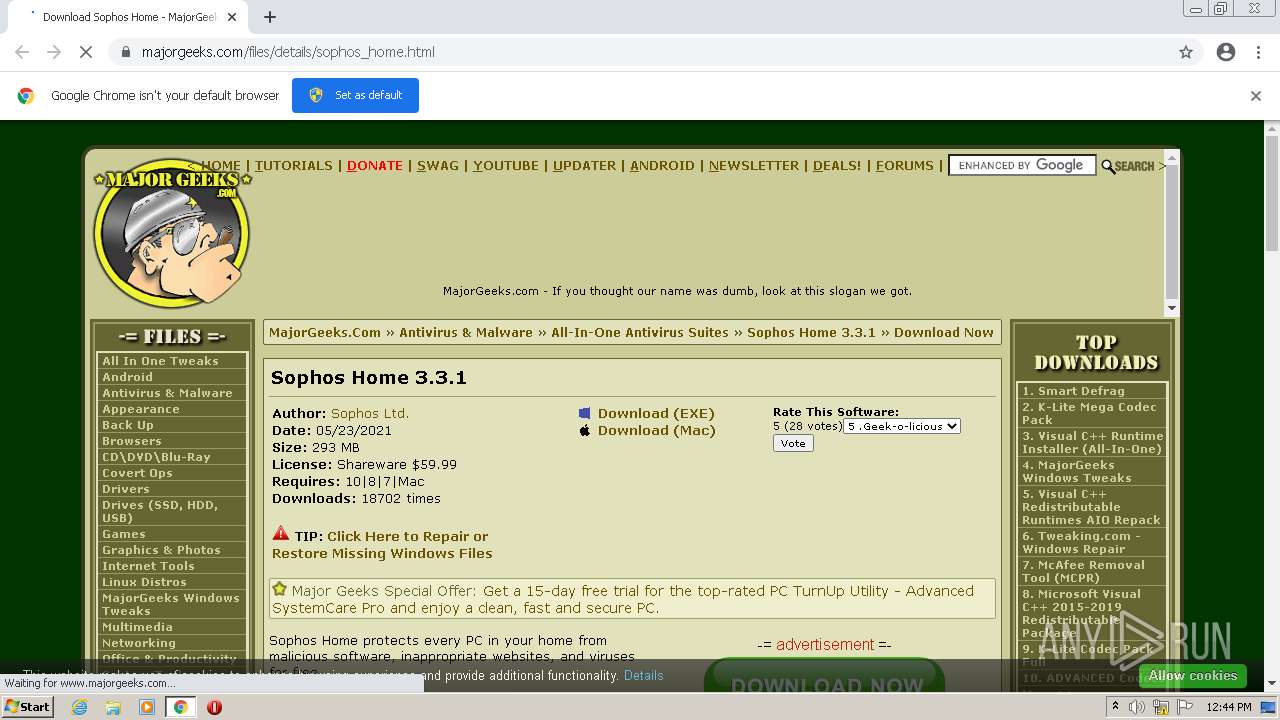The height and width of the screenshot is (720, 1280).
Task: Click the Chrome back arrow
Action: (22, 52)
